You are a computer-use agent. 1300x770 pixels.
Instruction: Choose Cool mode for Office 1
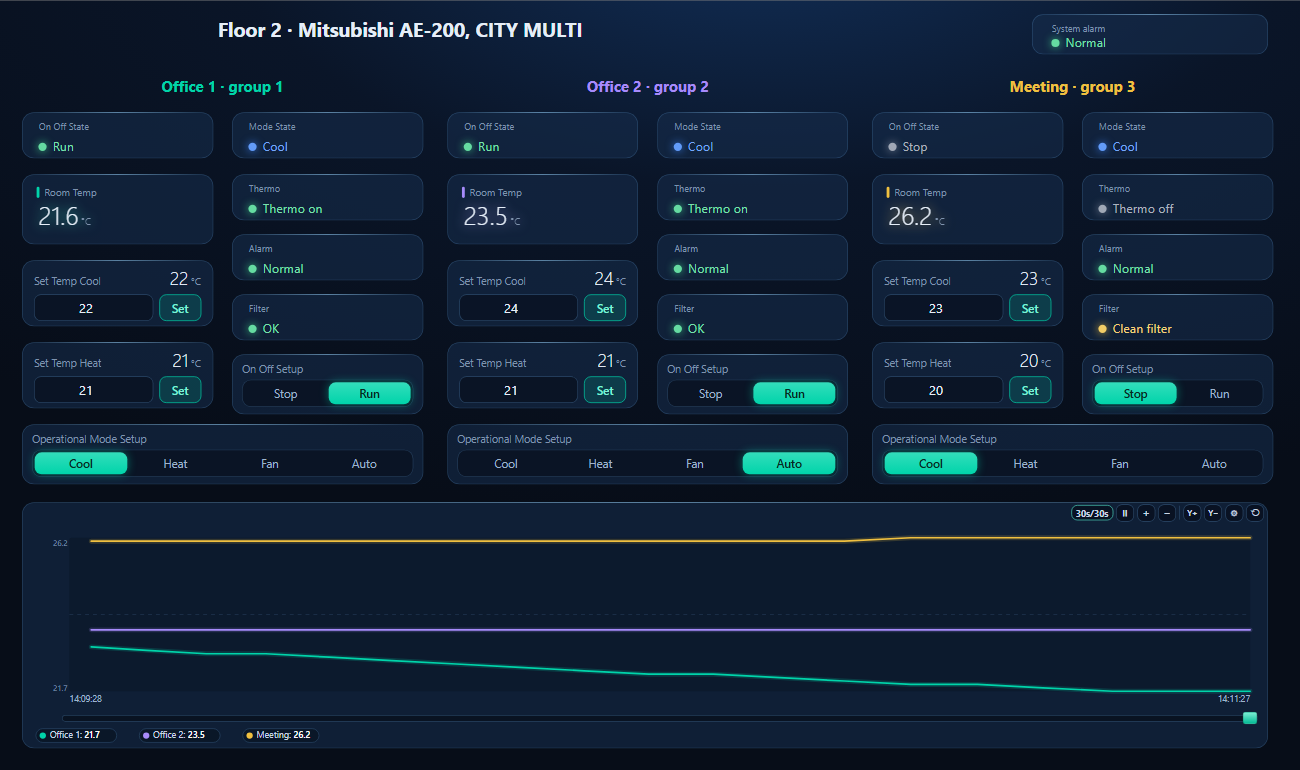coord(81,463)
